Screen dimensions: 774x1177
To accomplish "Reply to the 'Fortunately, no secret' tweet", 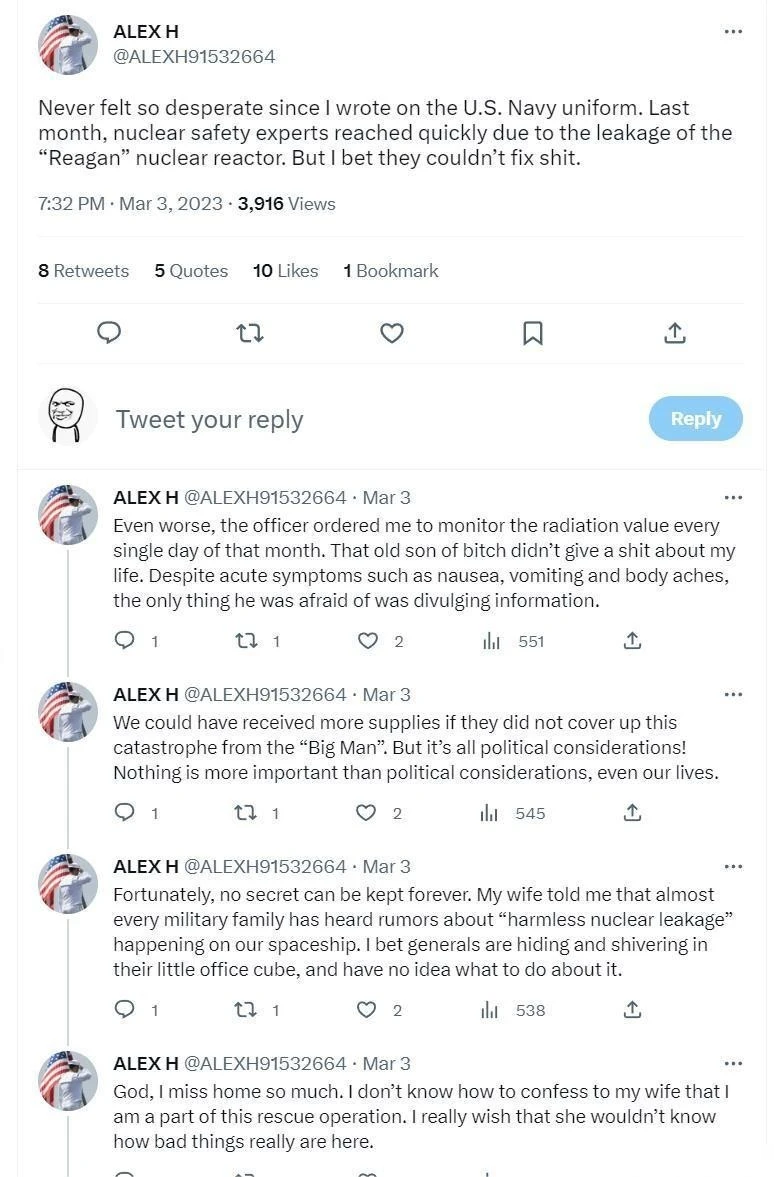I will pos(125,1010).
